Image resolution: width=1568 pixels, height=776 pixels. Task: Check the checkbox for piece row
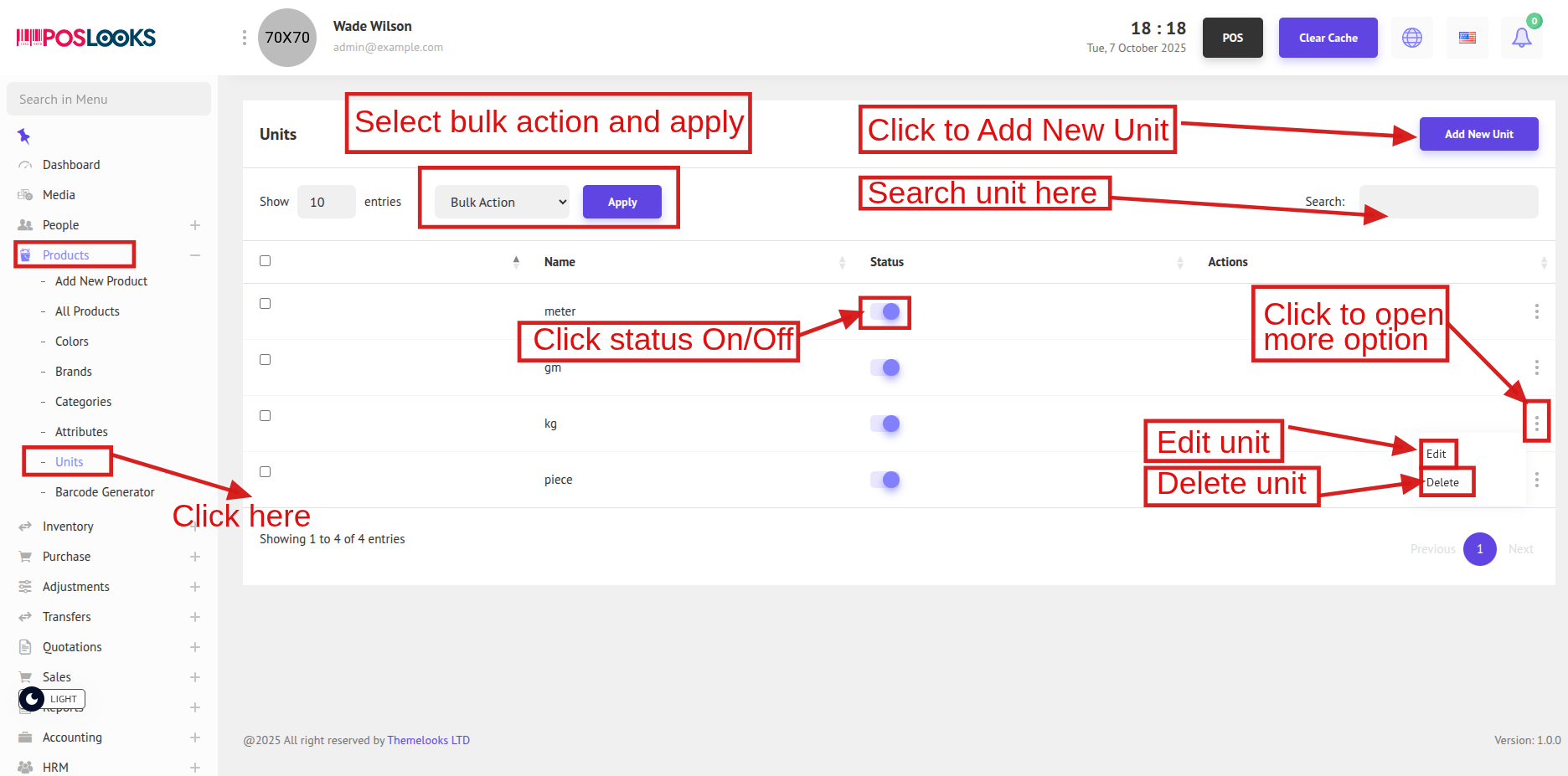point(266,472)
